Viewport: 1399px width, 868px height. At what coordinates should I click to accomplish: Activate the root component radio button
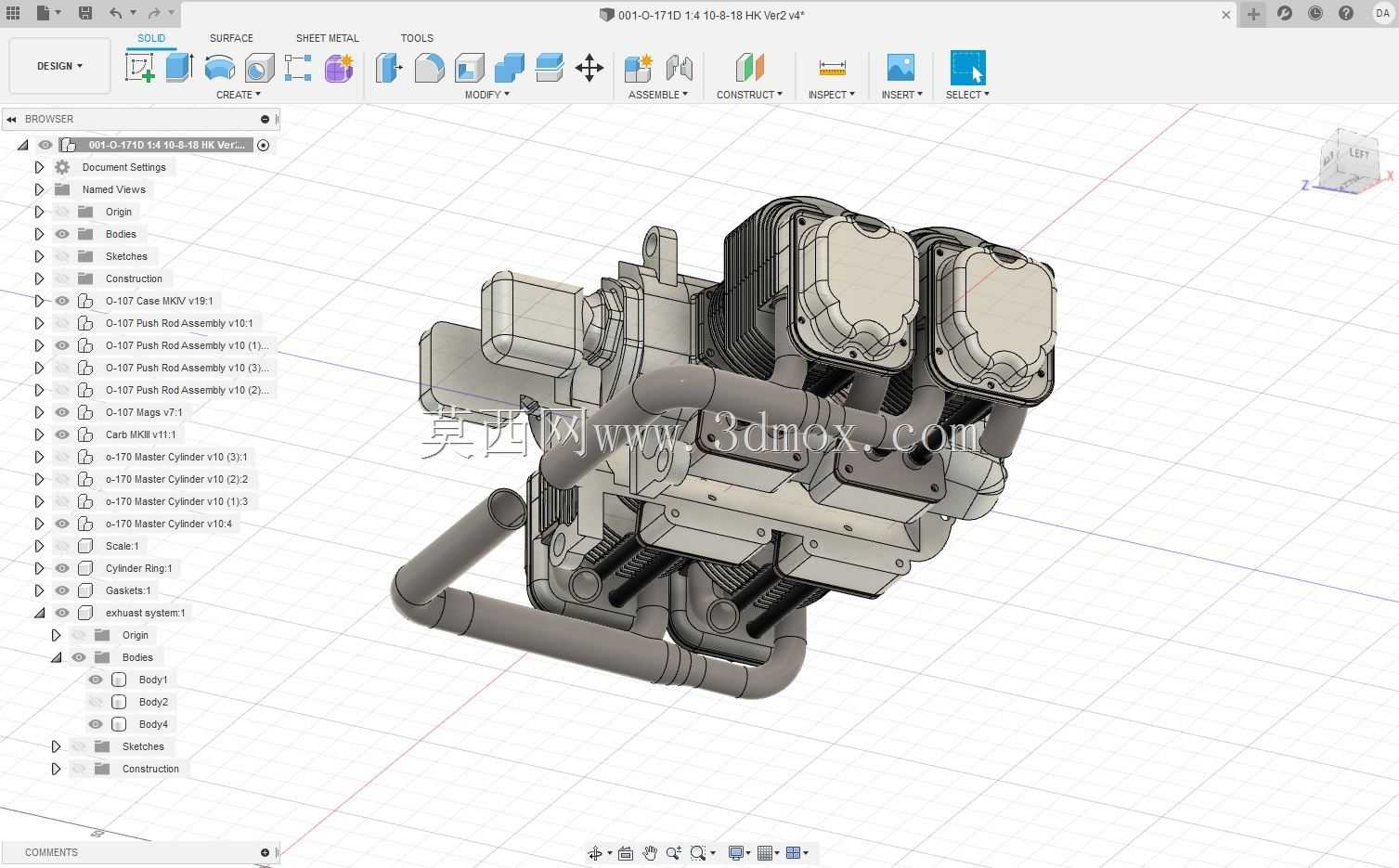click(264, 145)
